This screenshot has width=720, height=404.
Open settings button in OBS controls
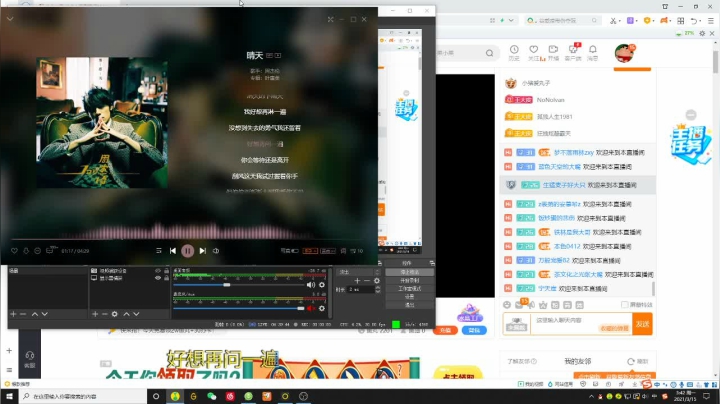409,297
